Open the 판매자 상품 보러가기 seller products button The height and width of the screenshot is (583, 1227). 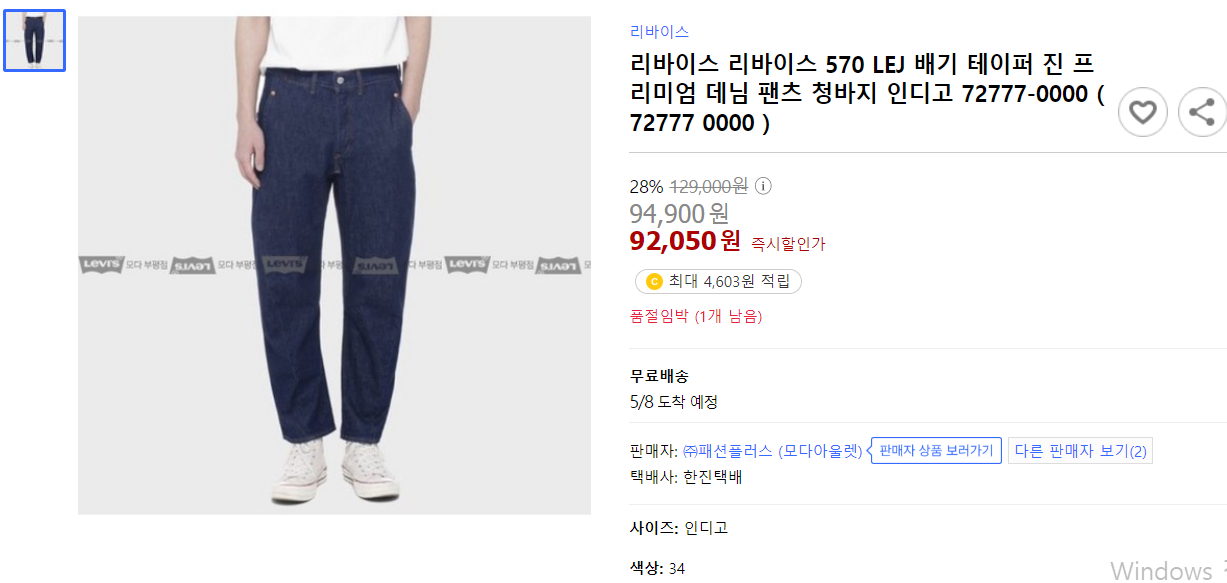coord(935,449)
